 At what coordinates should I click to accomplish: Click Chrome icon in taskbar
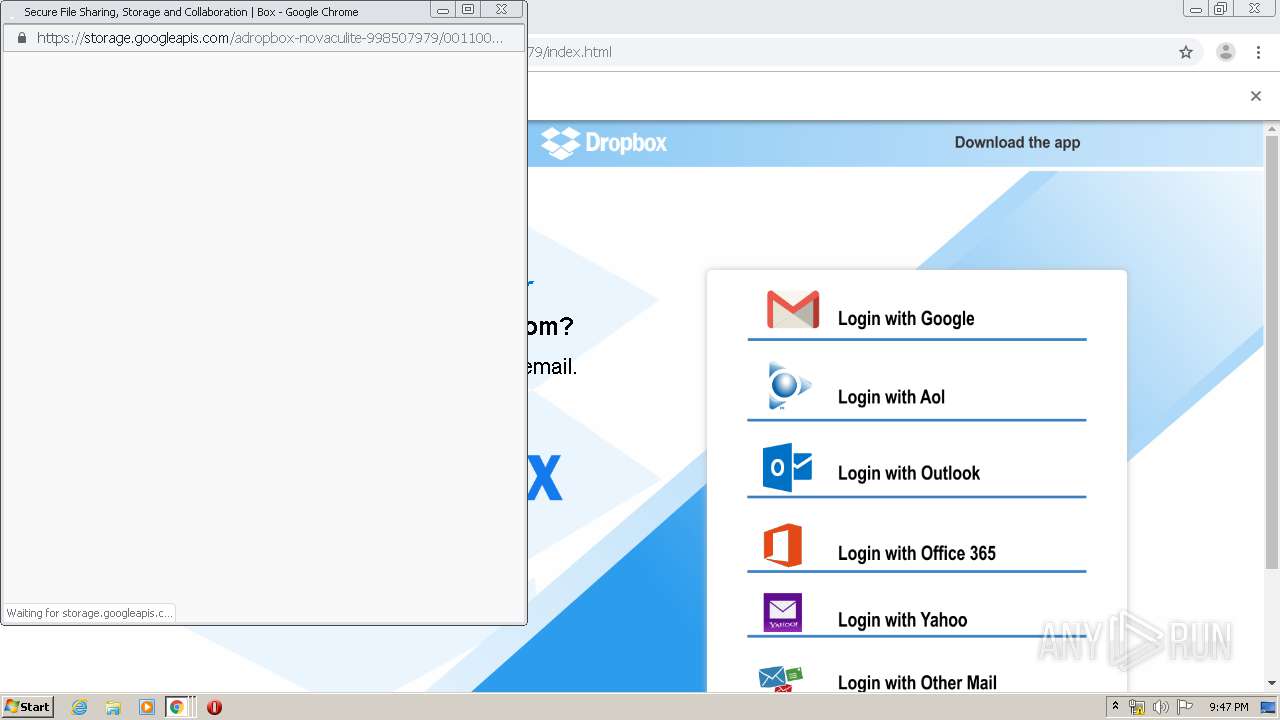click(177, 707)
